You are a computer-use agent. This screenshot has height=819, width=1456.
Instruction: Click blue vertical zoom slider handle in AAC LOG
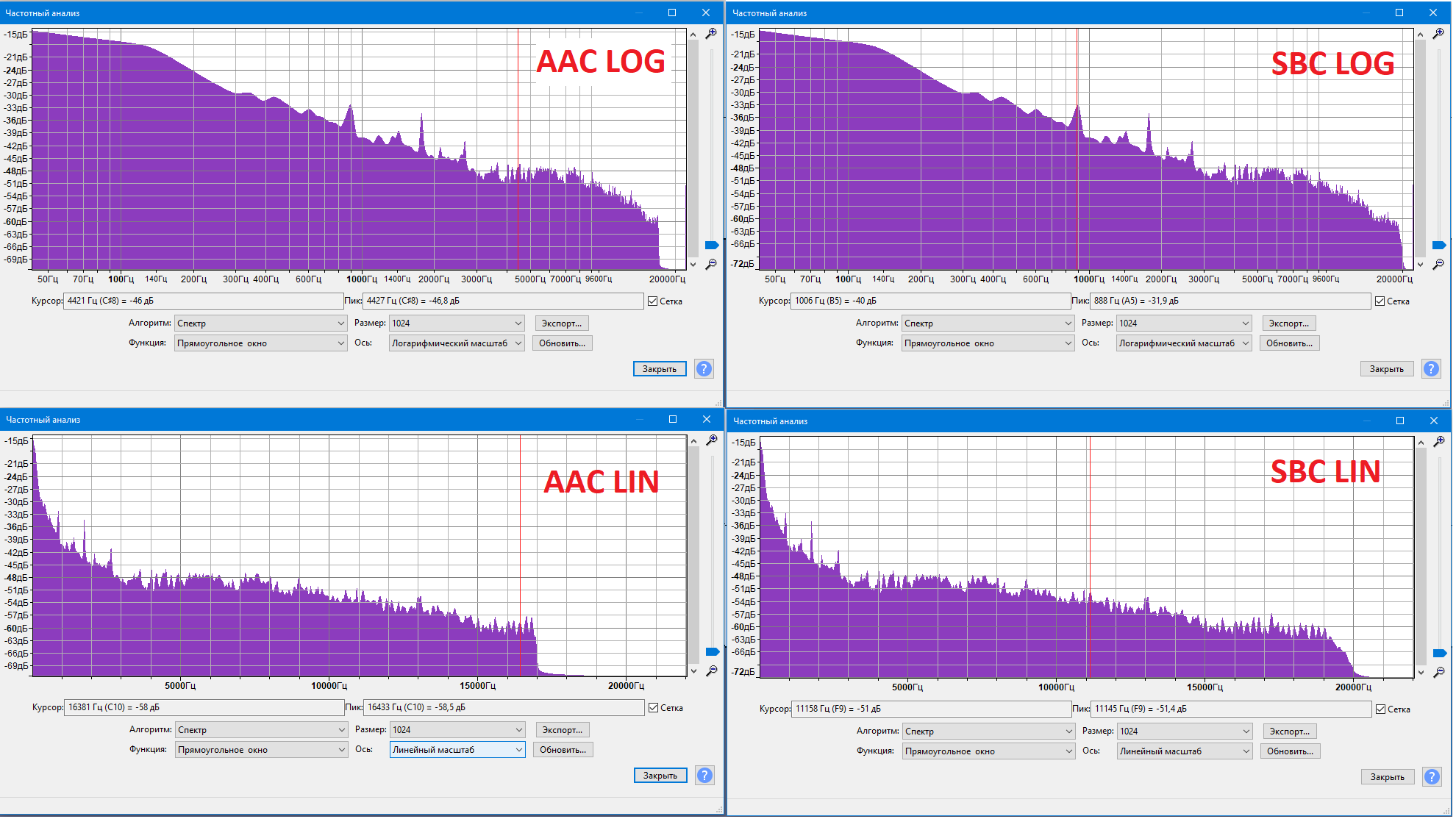point(712,246)
